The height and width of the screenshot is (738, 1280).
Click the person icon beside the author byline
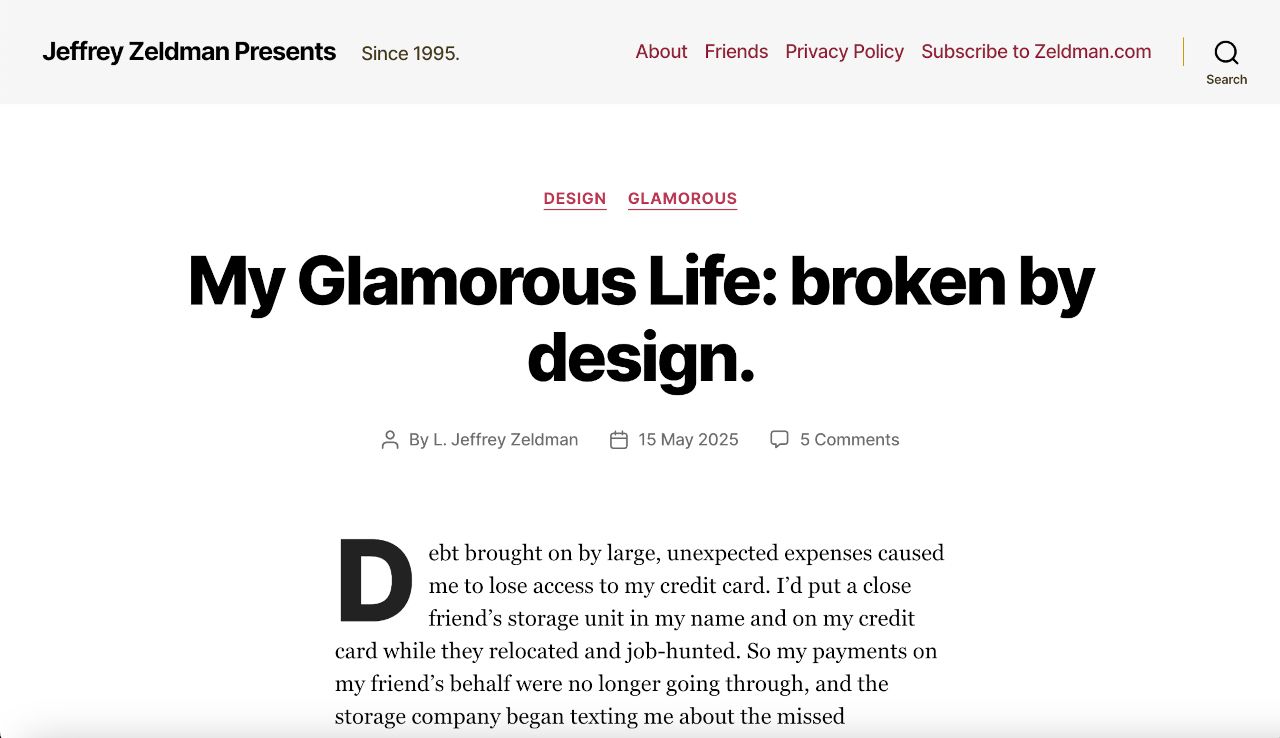click(x=390, y=440)
